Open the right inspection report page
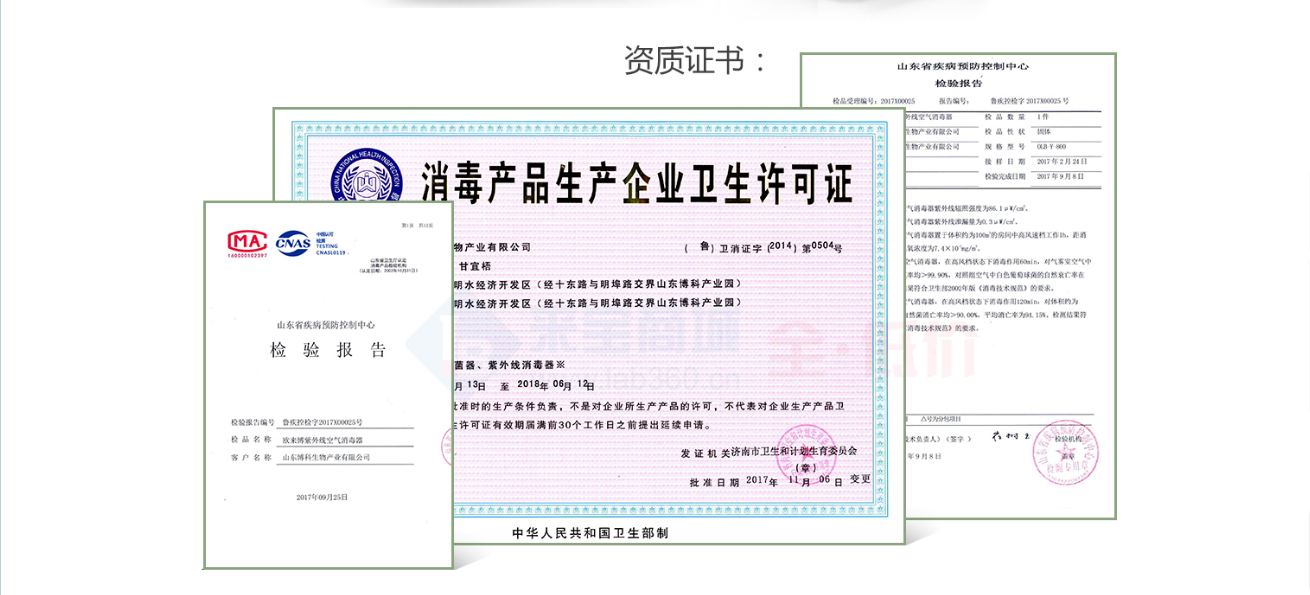Screen dimensions: 1310x595 (x=1010, y=300)
